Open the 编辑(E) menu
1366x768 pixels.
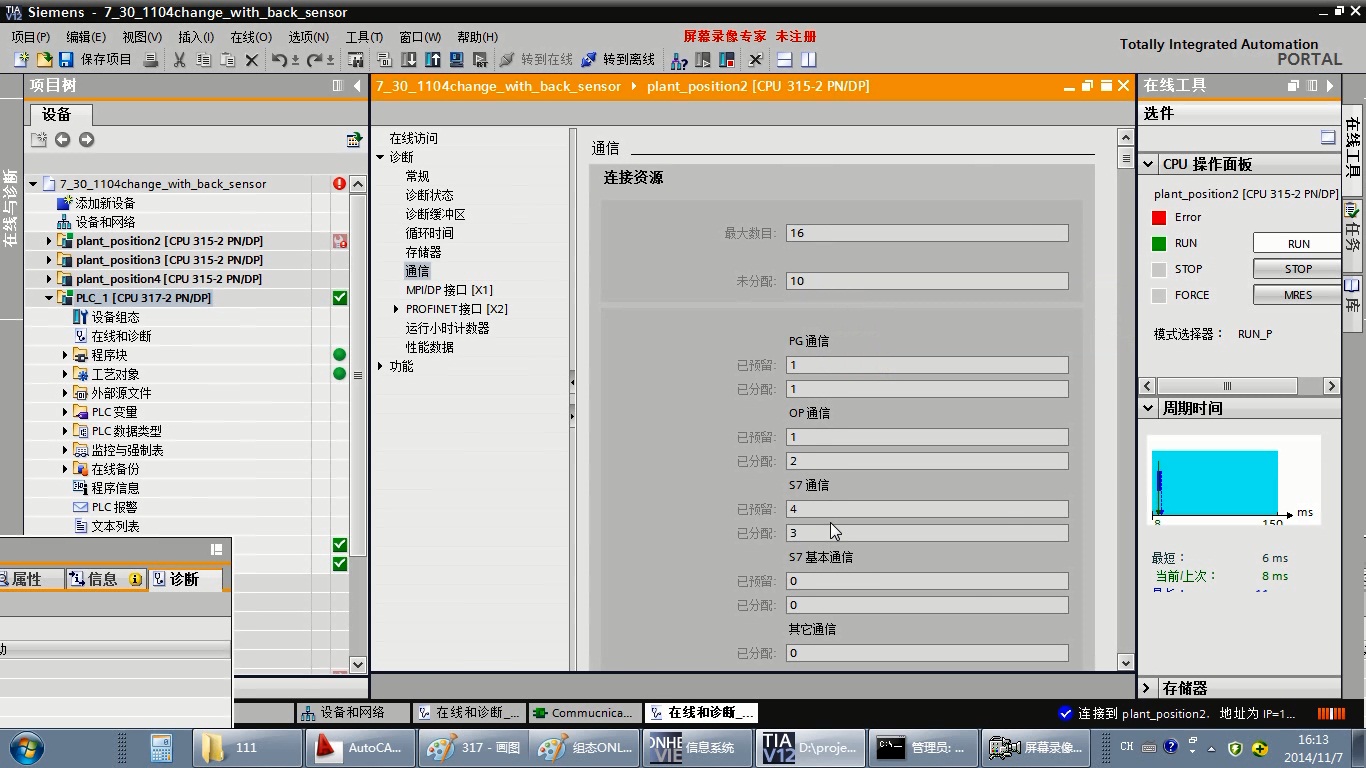pyautogui.click(x=86, y=37)
